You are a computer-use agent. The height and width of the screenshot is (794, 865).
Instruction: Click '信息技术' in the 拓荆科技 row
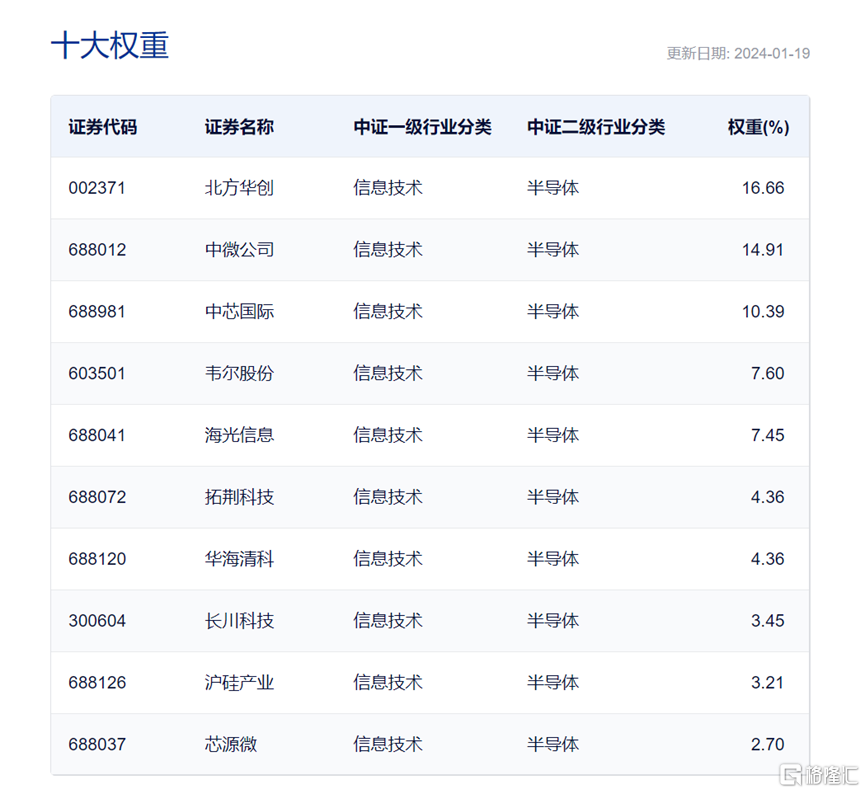(x=388, y=497)
